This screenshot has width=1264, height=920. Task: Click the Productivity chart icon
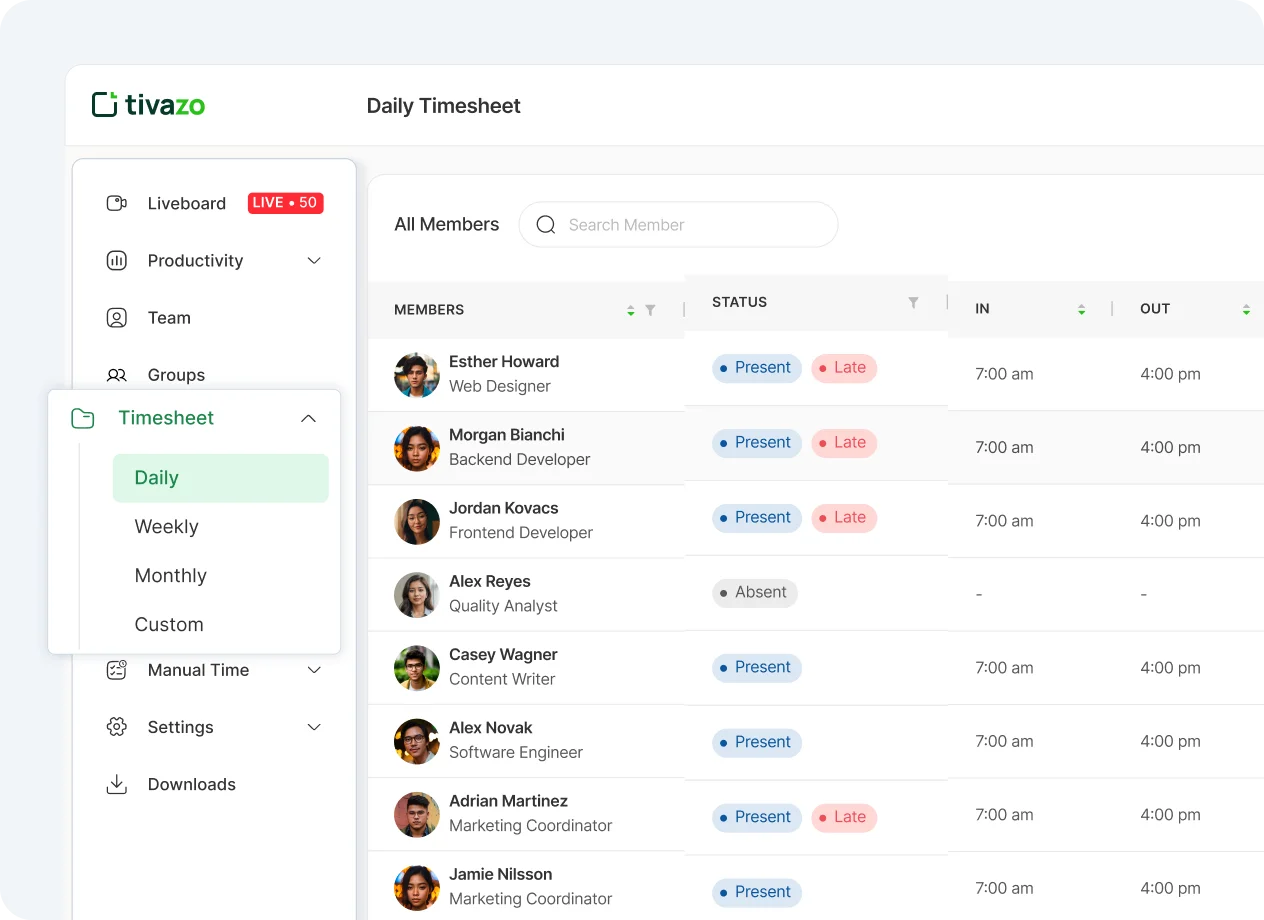click(x=116, y=261)
